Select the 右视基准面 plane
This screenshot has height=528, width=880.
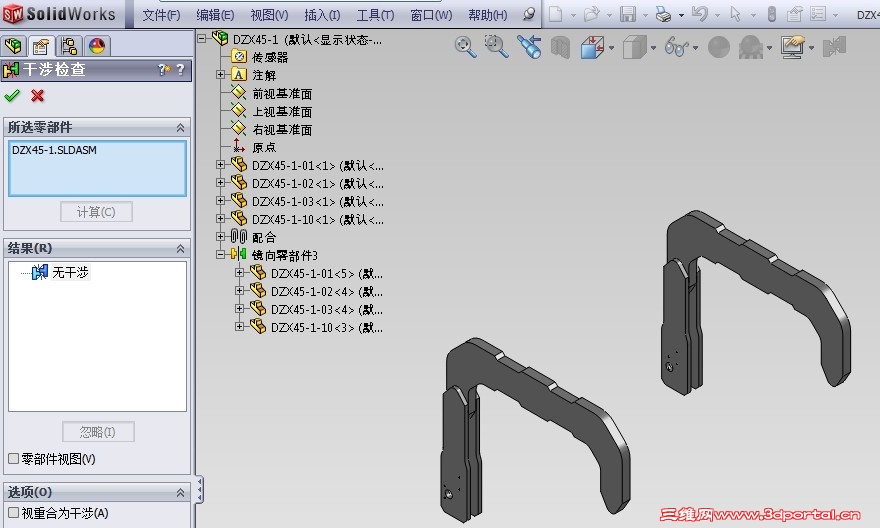282,130
